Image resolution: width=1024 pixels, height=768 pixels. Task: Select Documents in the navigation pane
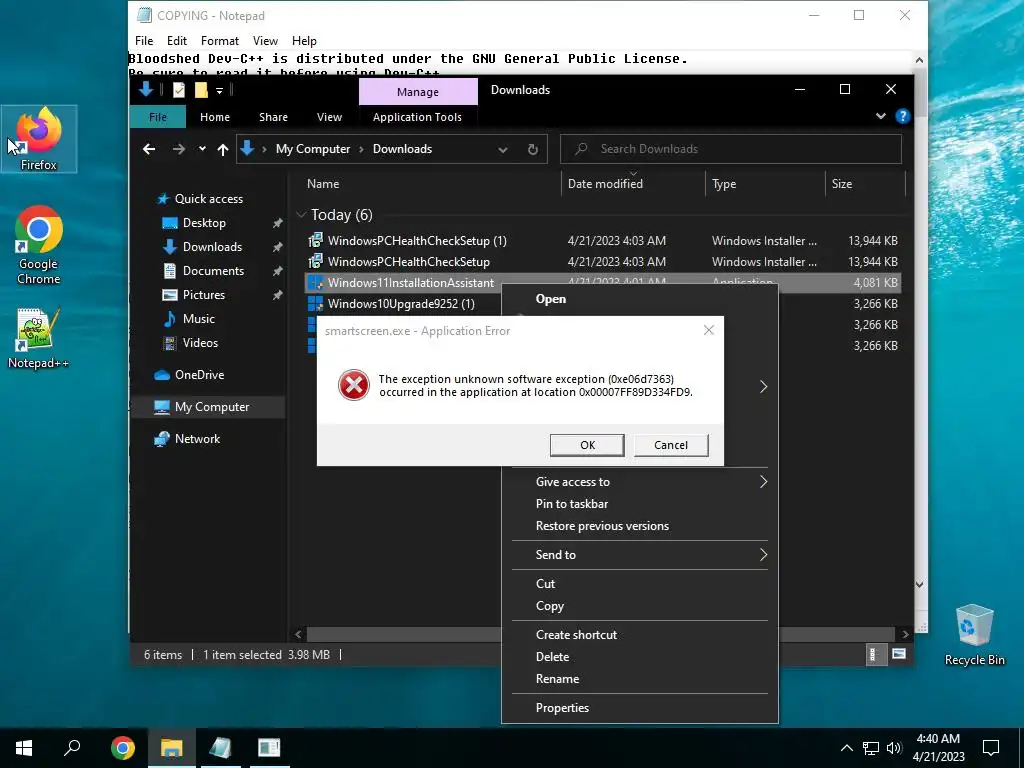[213, 270]
